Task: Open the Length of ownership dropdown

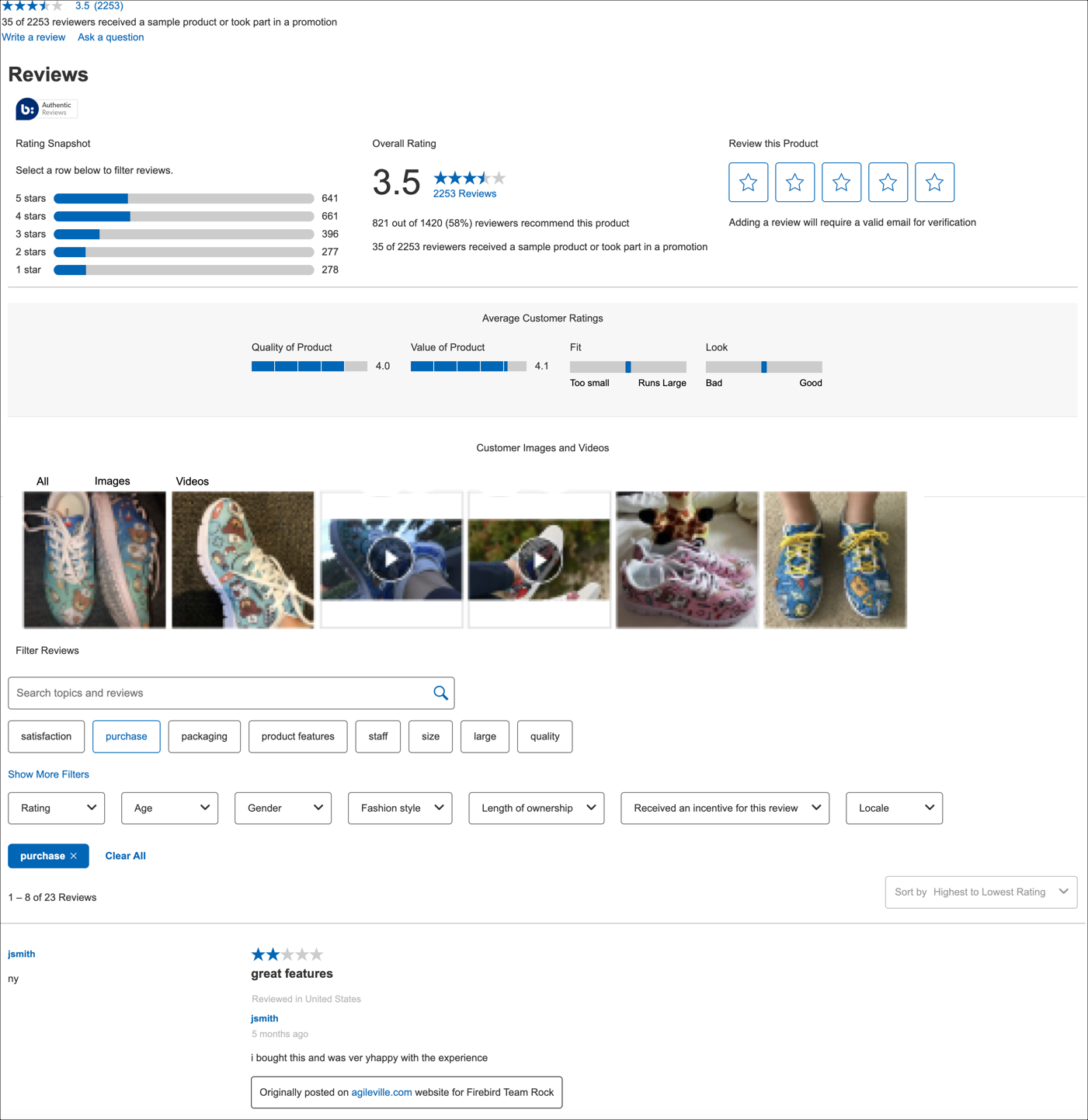Action: [x=537, y=808]
